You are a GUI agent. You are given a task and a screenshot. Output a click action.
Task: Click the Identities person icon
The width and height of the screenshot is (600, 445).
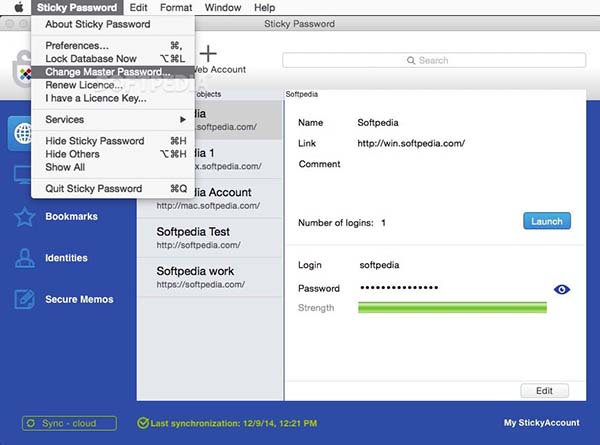25,258
